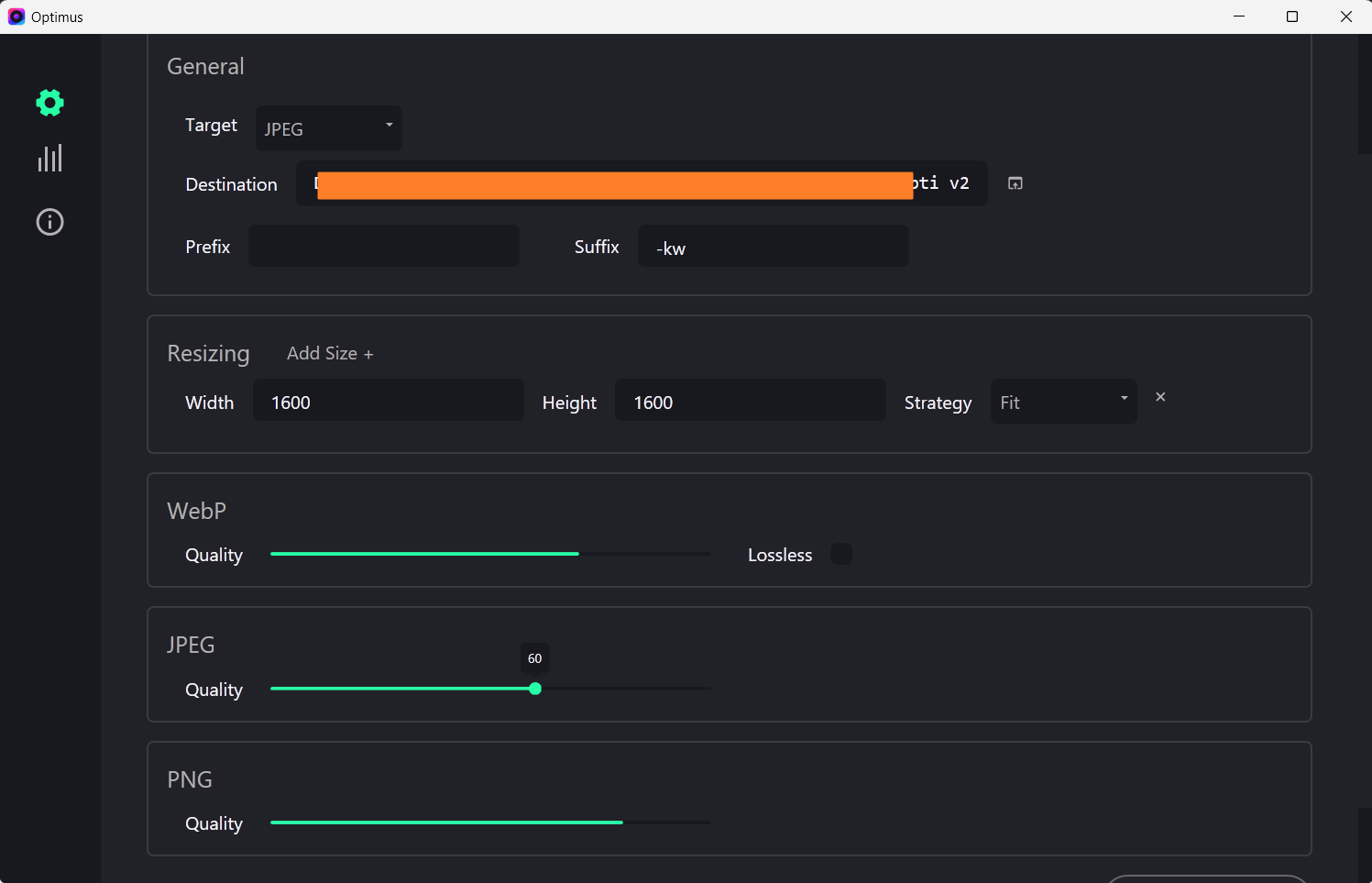This screenshot has width=1372, height=883.
Task: Click the JPEG section heading
Action: (x=191, y=645)
